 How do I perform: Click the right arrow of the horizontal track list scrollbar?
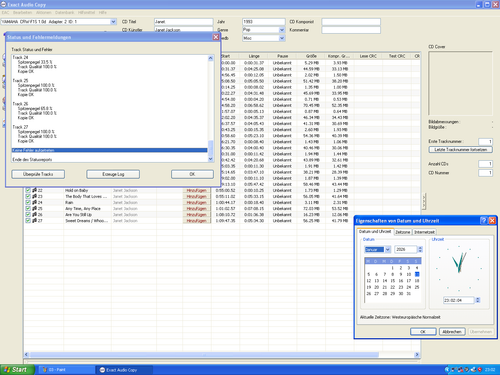pos(417,355)
